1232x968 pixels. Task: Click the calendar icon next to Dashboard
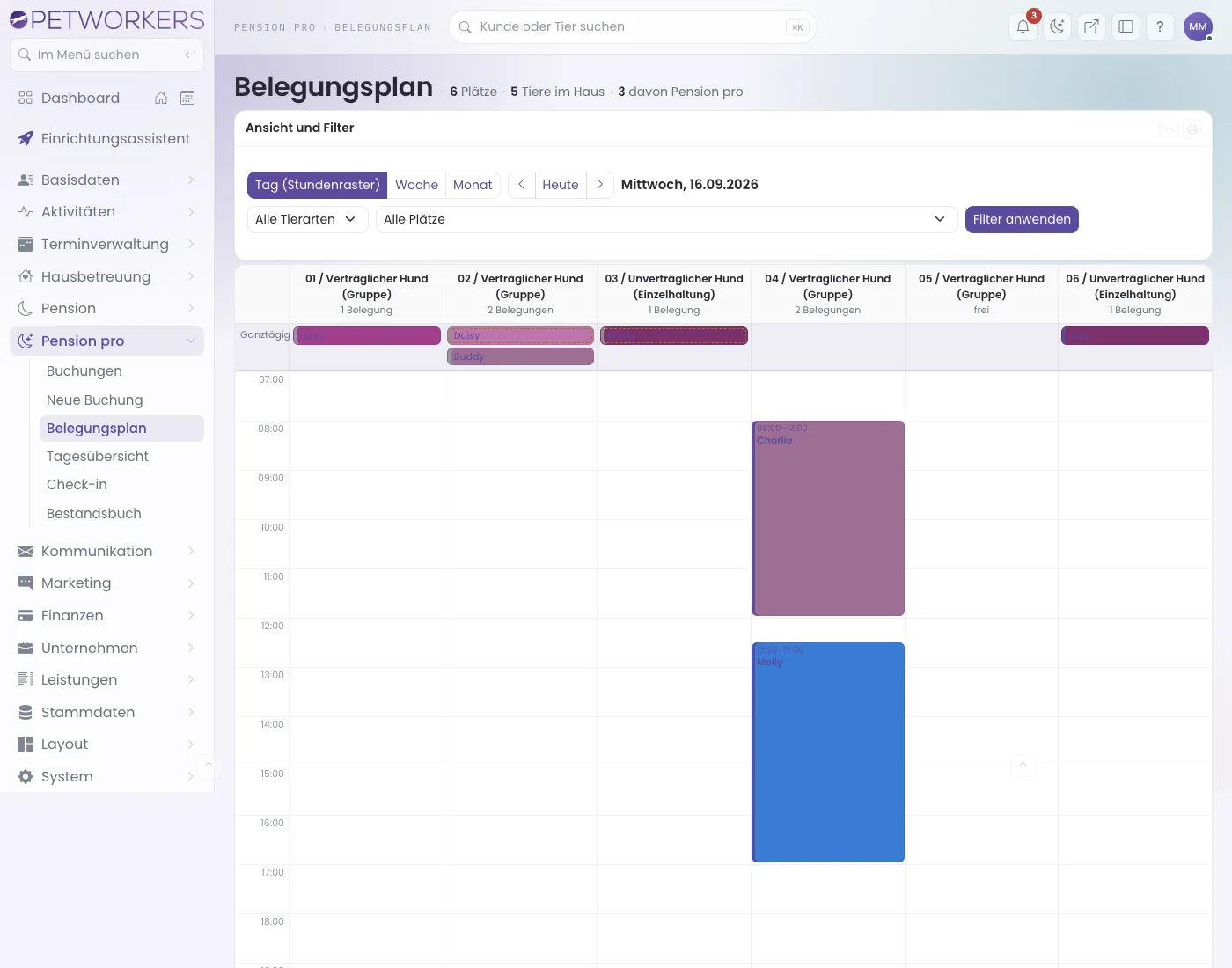[x=187, y=98]
